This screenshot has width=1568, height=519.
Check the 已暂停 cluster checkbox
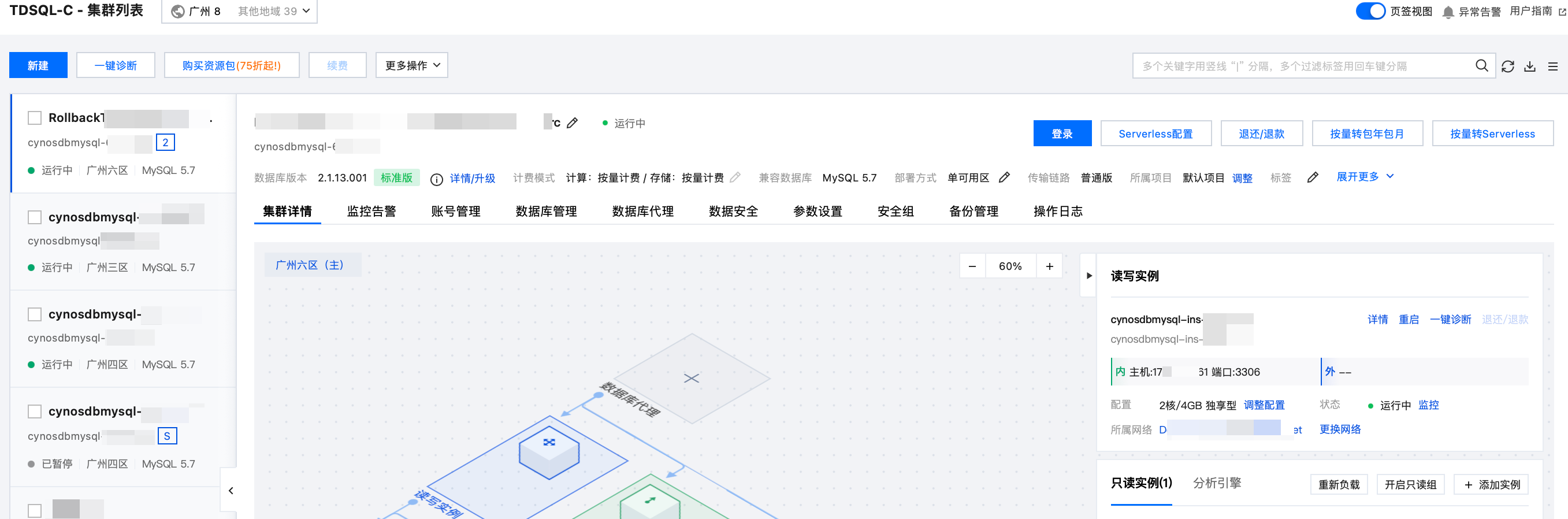point(35,412)
